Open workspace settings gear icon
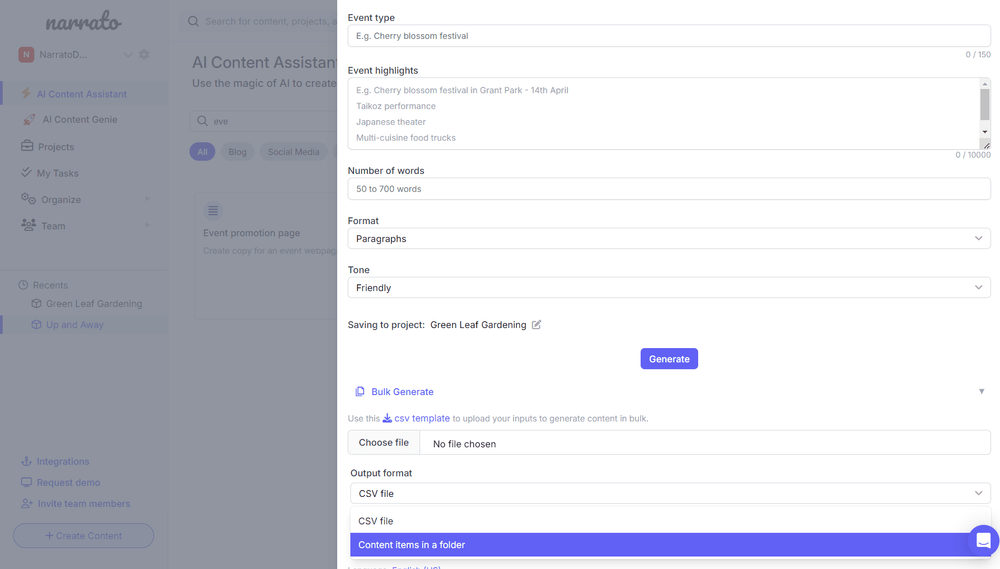The width and height of the screenshot is (1000, 569). (x=144, y=55)
